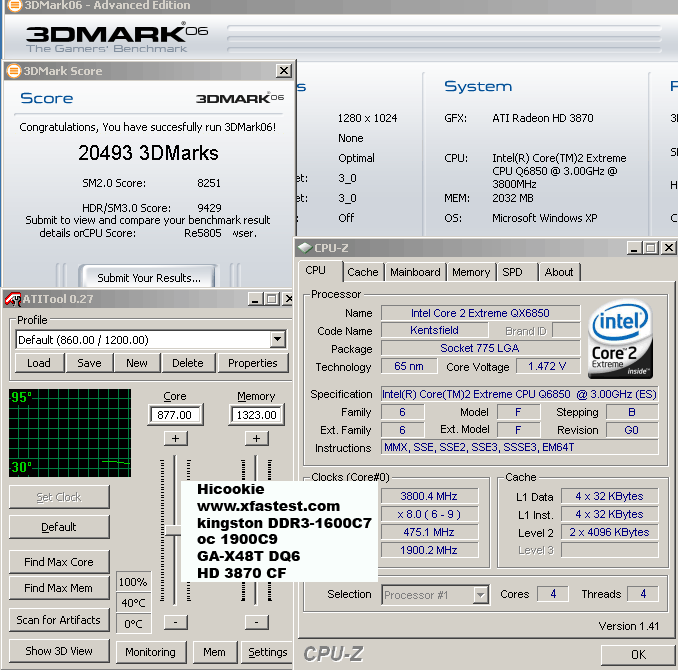
Task: Switch to the Cache tab in CPU-Z
Action: point(363,272)
